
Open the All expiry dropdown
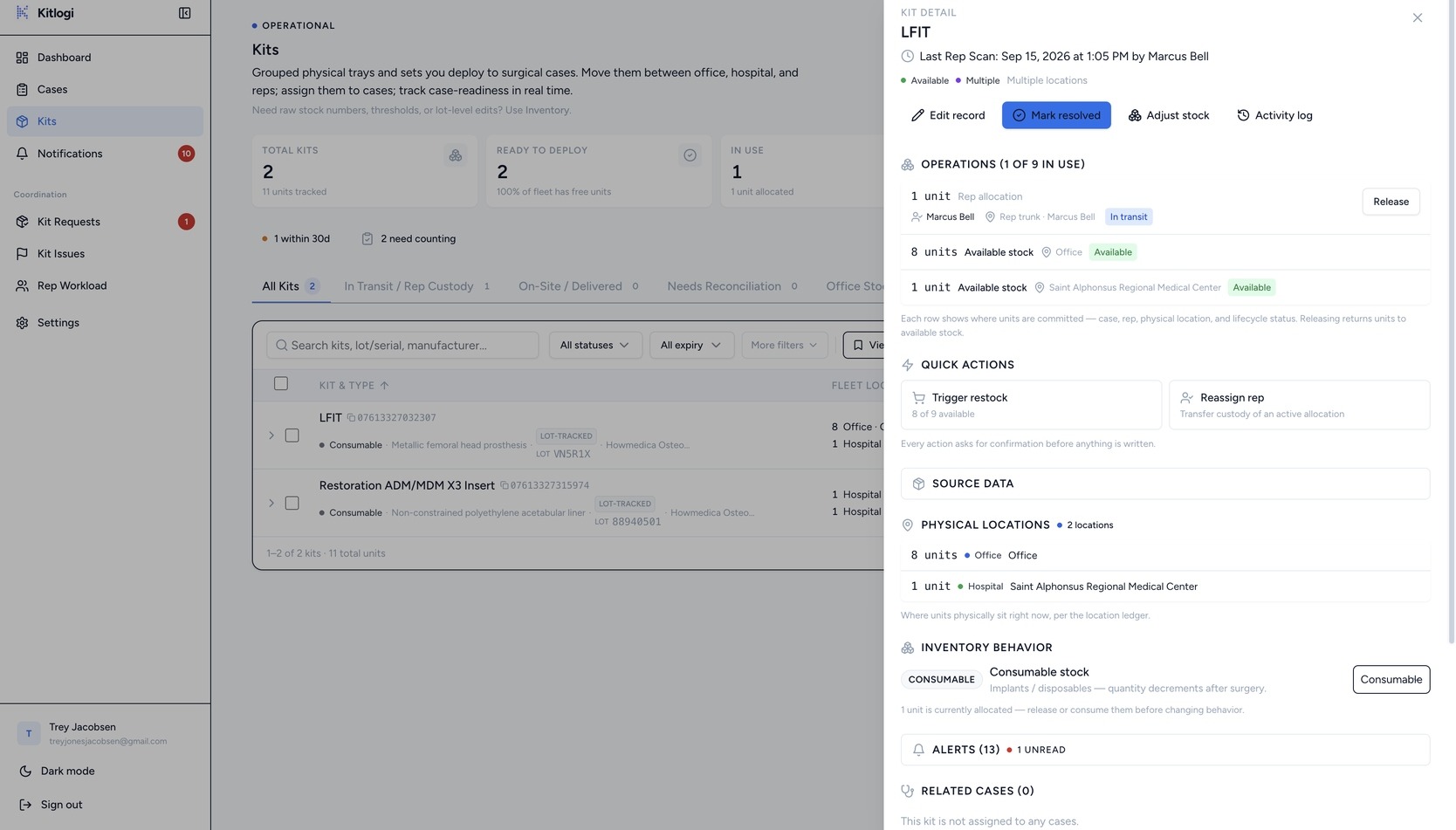[691, 346]
